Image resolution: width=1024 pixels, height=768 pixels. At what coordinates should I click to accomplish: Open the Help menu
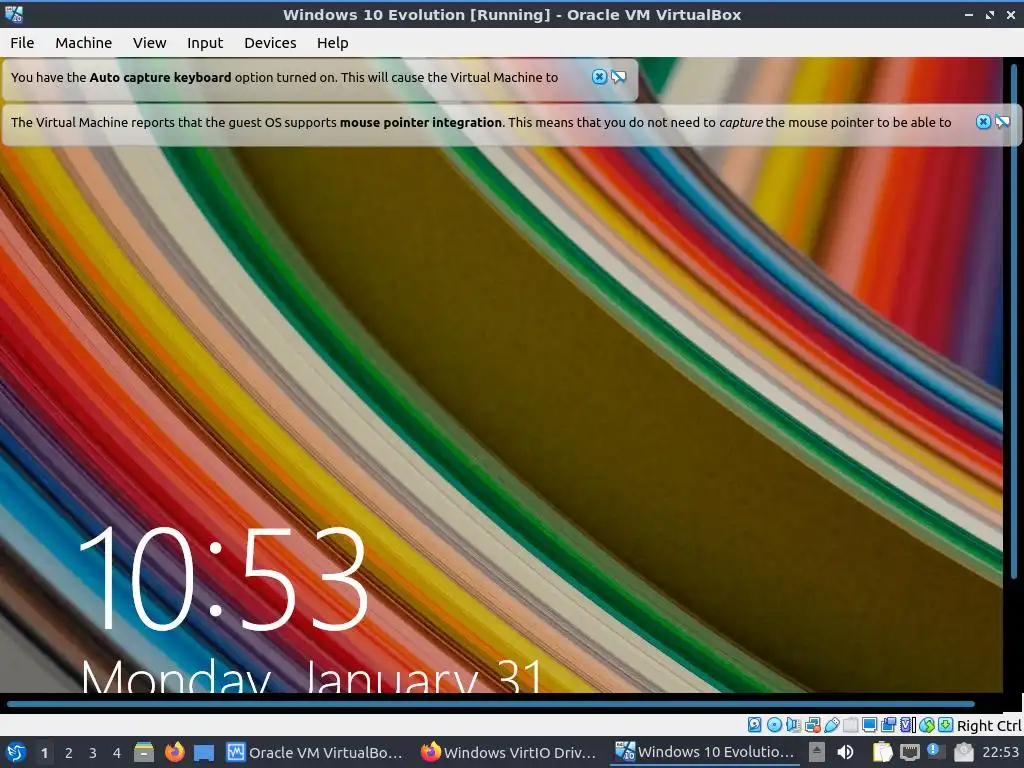click(x=332, y=42)
